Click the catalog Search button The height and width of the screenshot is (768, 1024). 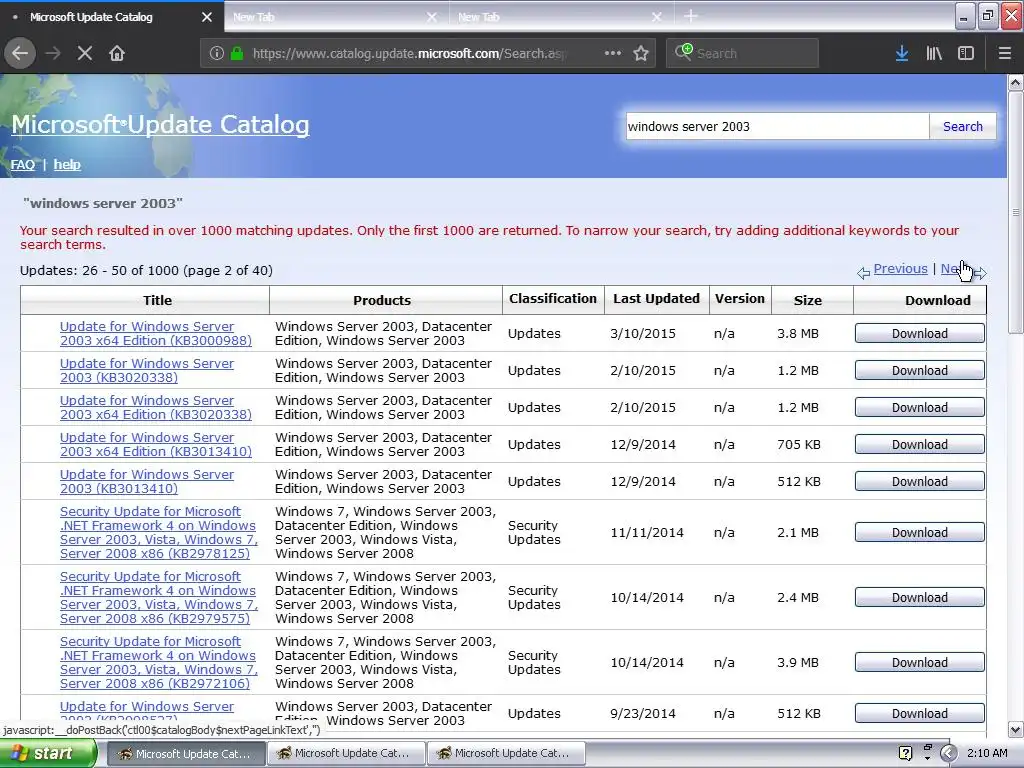tap(963, 127)
